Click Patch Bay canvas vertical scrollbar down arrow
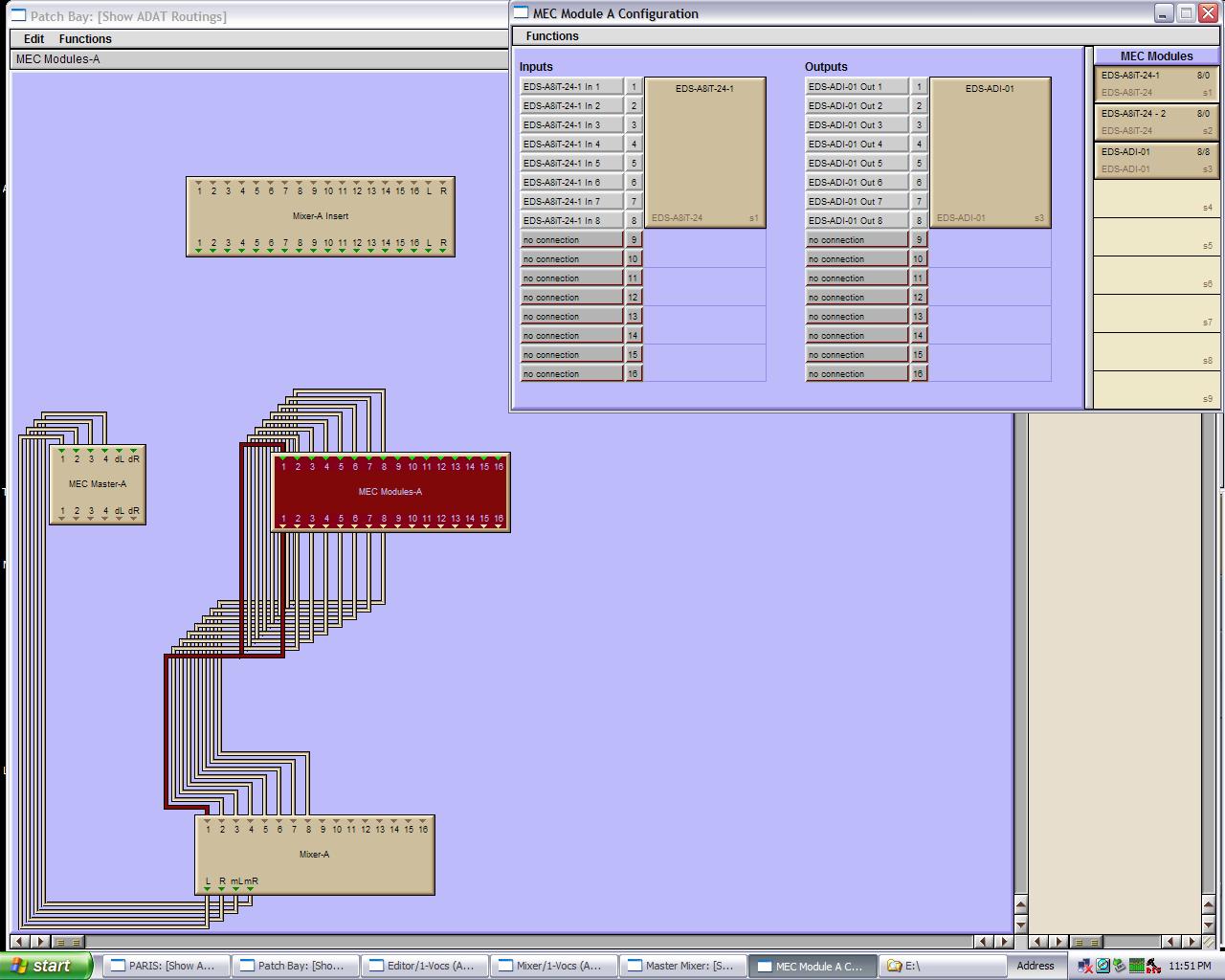1225x980 pixels. pos(1020,924)
